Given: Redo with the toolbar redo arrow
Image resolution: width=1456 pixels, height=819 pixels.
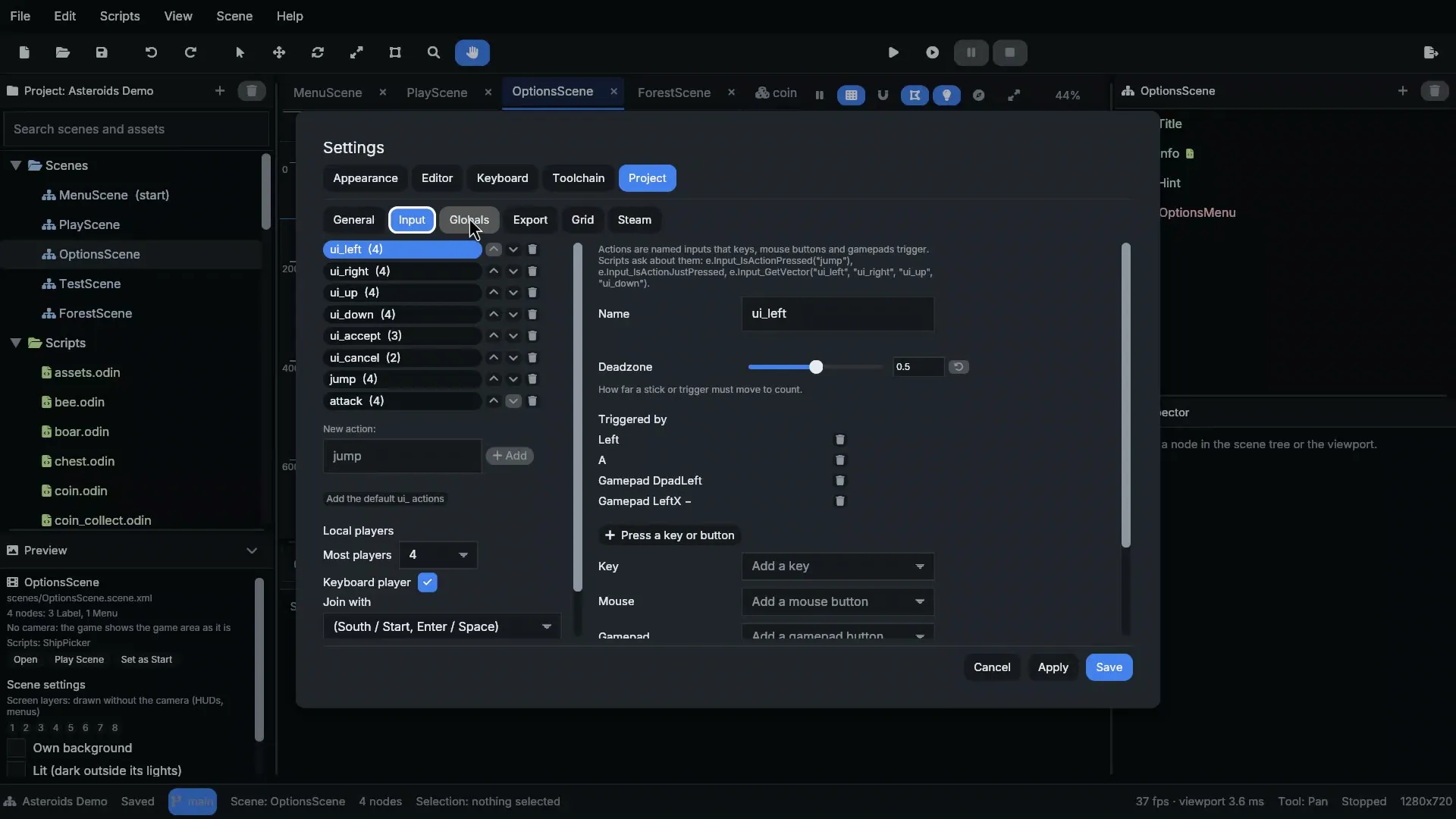Looking at the screenshot, I should 190,52.
